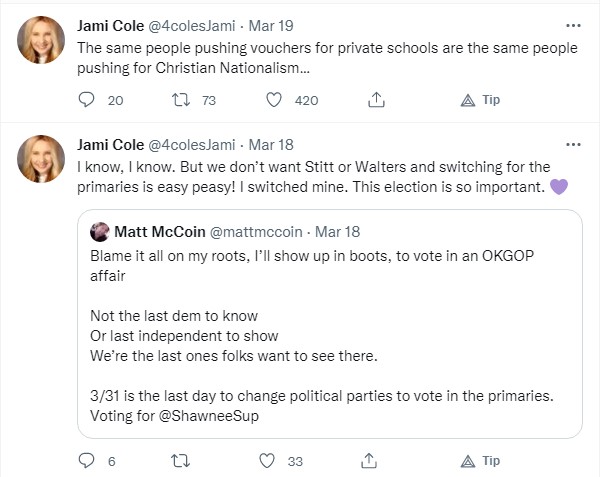Viewport: 604px width, 477px height.
Task: Like the tweet with 420 likes
Action: click(274, 100)
